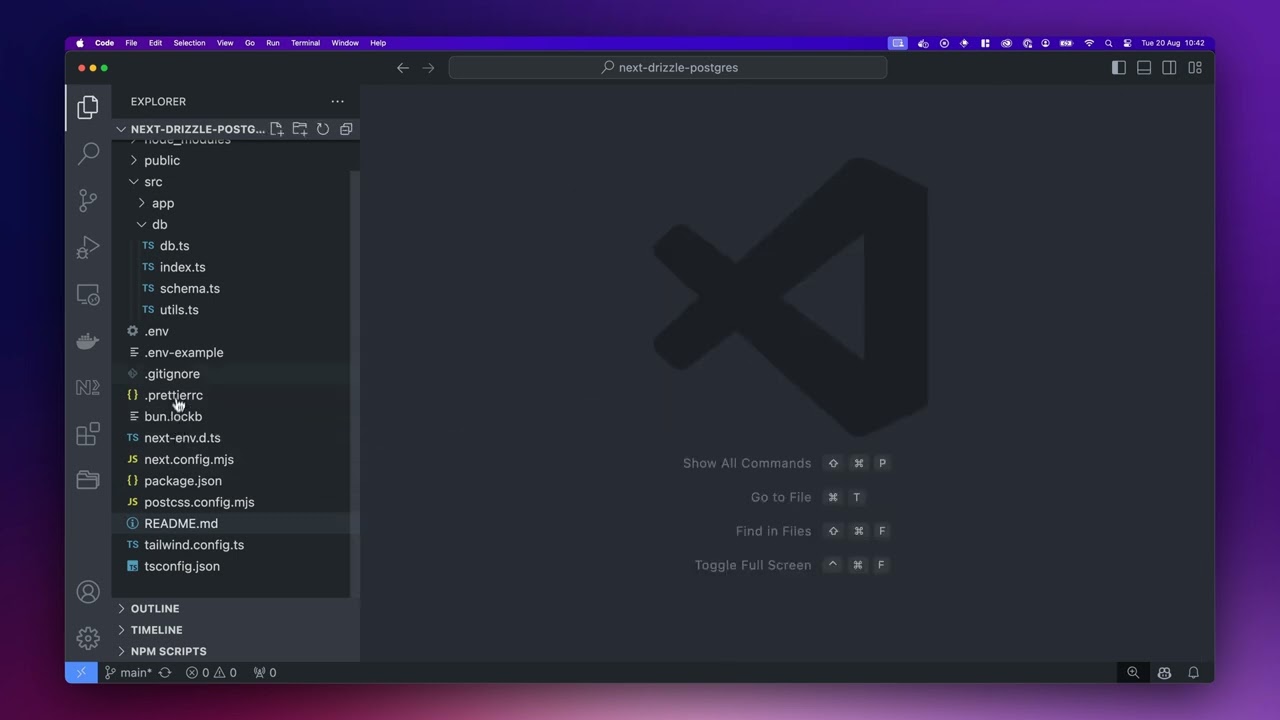Open the Explorer more actions ellipsis
The height and width of the screenshot is (720, 1280).
[338, 101]
